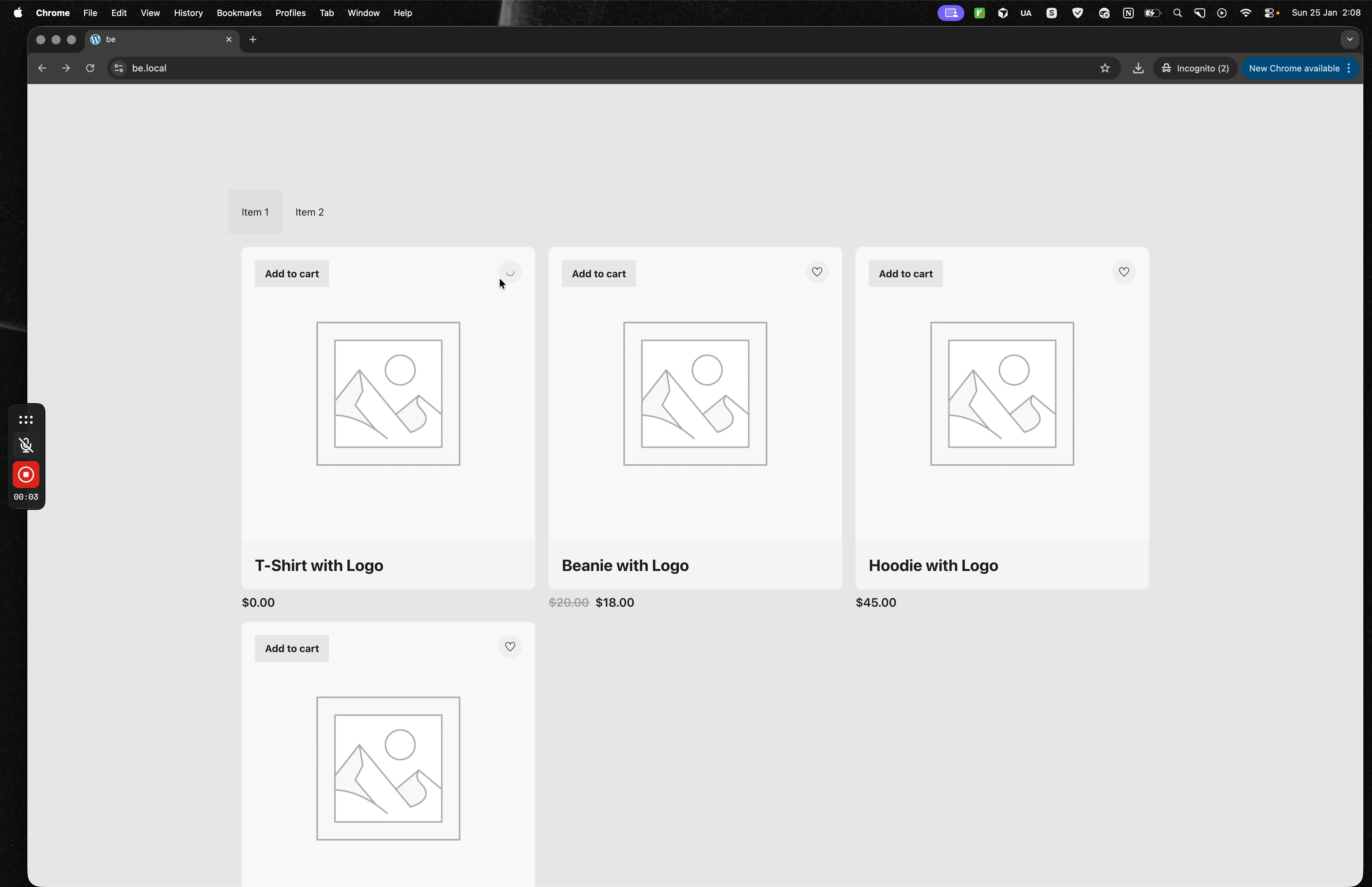
Task: Open battery status in menu bar
Action: pos(1153,13)
